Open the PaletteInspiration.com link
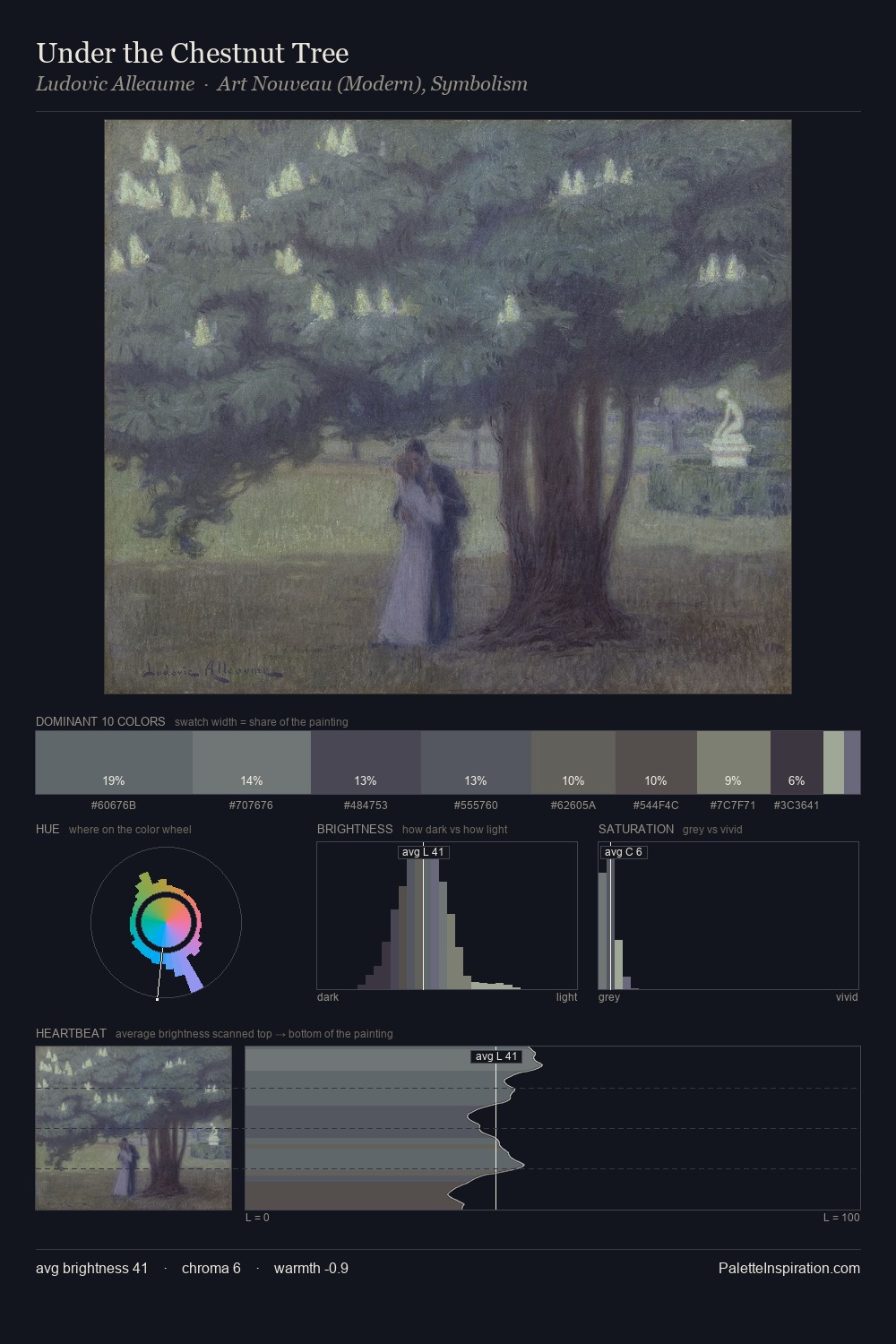 pyautogui.click(x=789, y=1268)
